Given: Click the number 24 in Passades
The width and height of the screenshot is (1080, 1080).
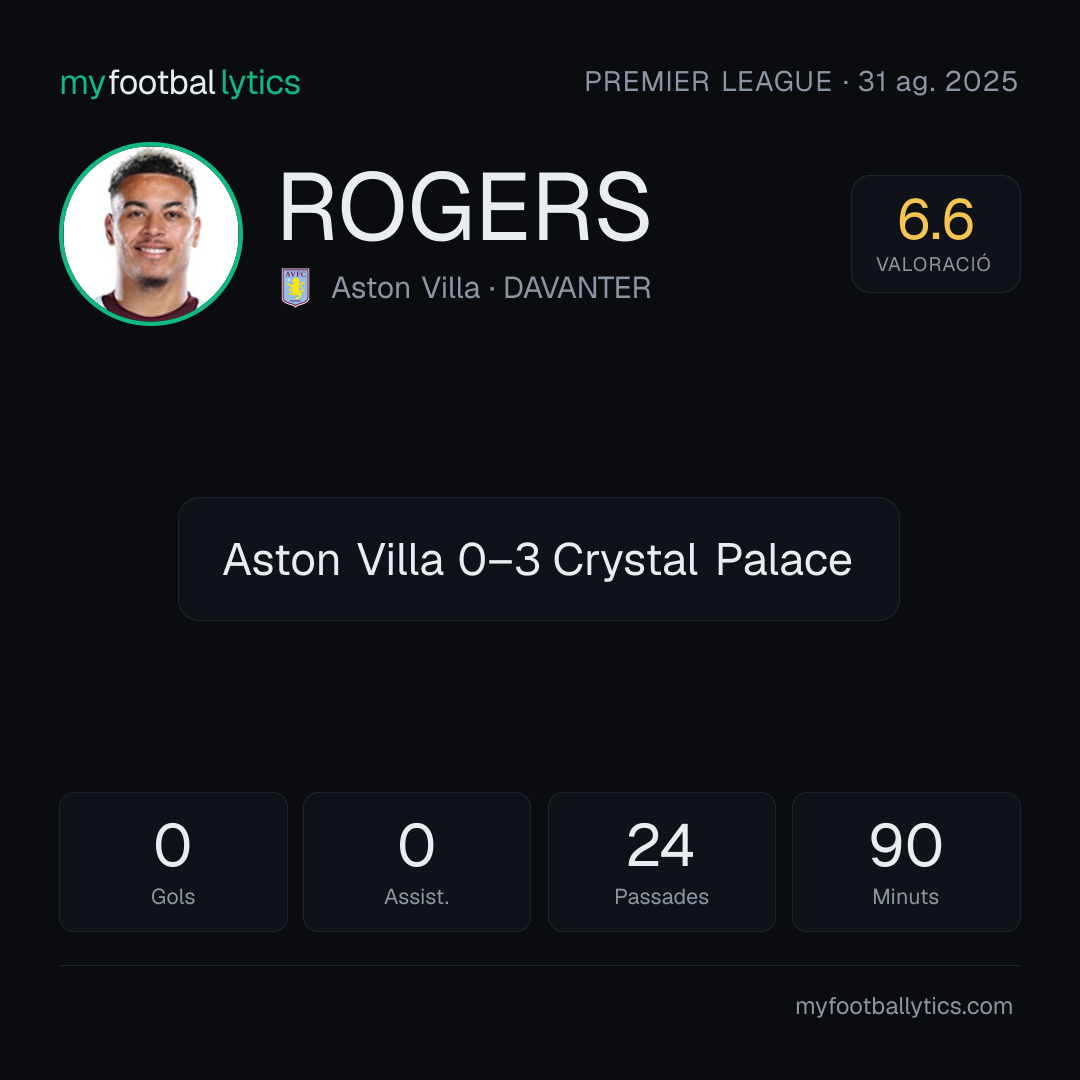Looking at the screenshot, I should [x=661, y=845].
